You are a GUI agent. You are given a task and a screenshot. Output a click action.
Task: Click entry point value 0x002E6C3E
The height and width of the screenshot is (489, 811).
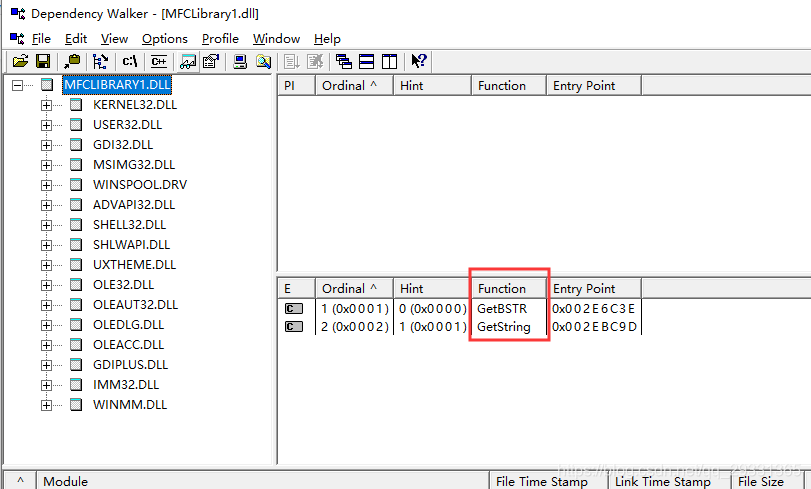click(x=593, y=309)
